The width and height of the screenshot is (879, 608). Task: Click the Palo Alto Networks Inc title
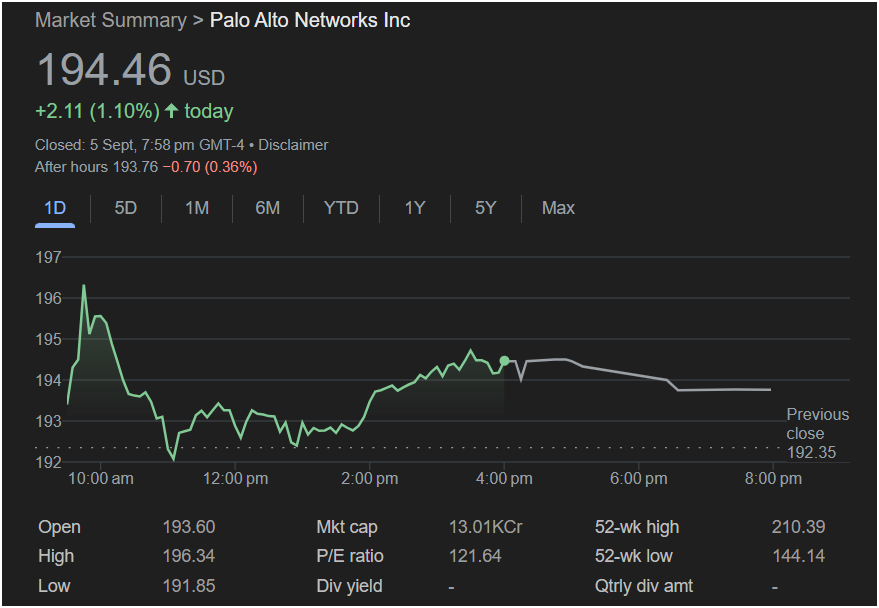pos(310,20)
